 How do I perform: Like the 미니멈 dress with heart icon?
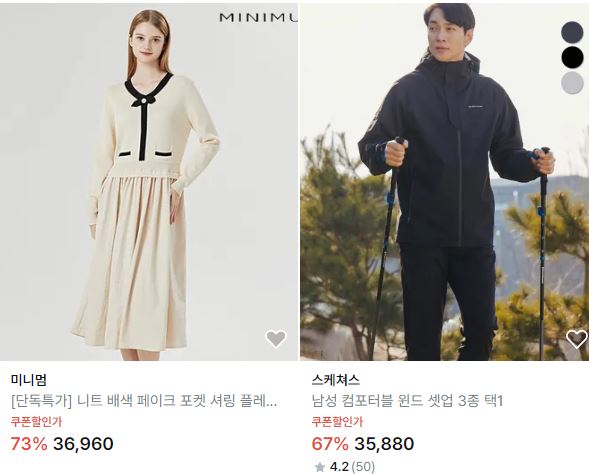pos(276,339)
